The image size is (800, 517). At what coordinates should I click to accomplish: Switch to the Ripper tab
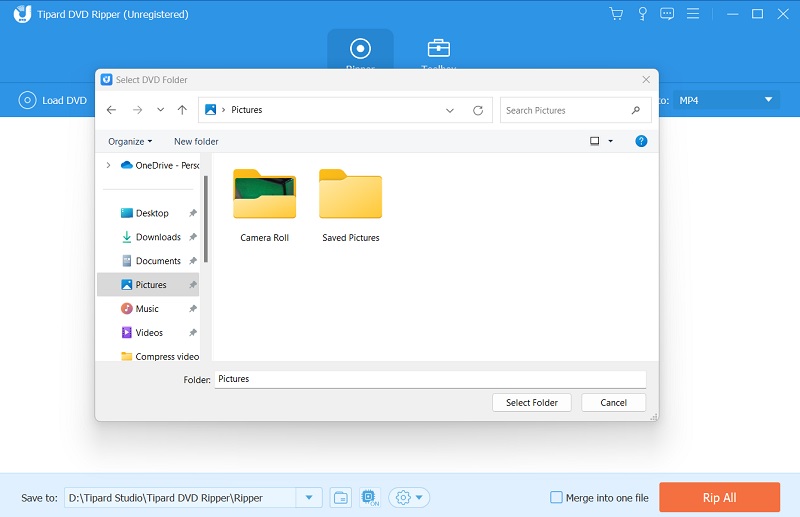click(x=360, y=50)
